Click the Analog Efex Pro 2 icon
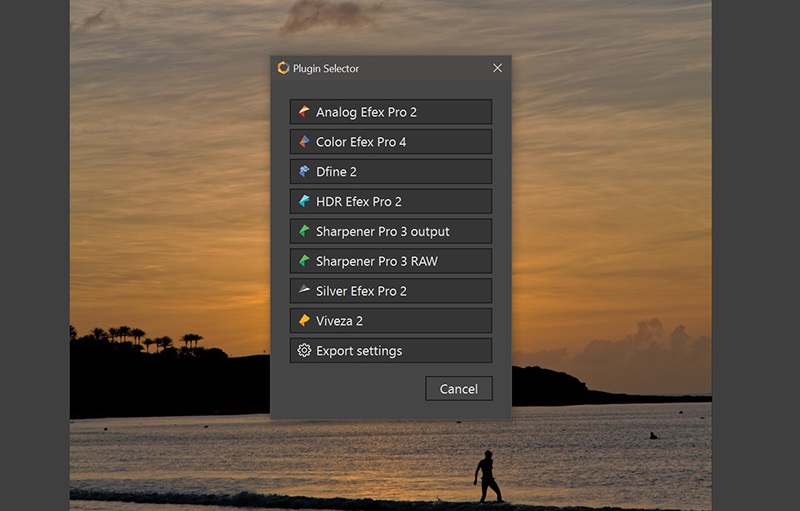This screenshot has height=511, width=800. (x=304, y=112)
